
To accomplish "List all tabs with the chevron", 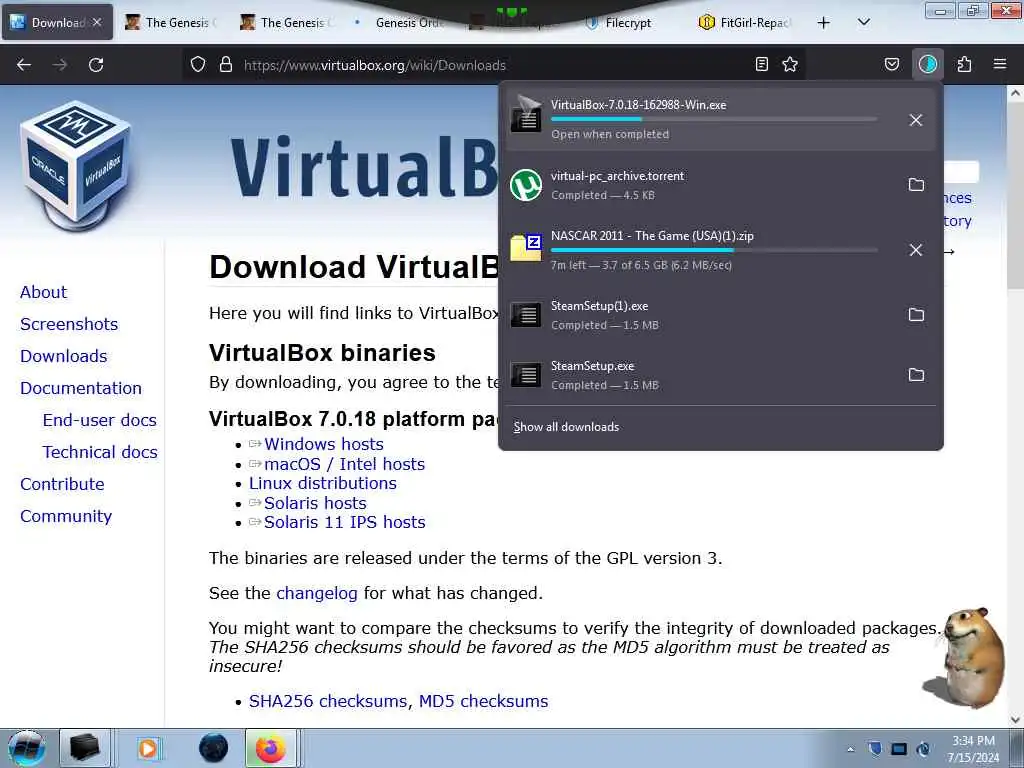I will 863,22.
